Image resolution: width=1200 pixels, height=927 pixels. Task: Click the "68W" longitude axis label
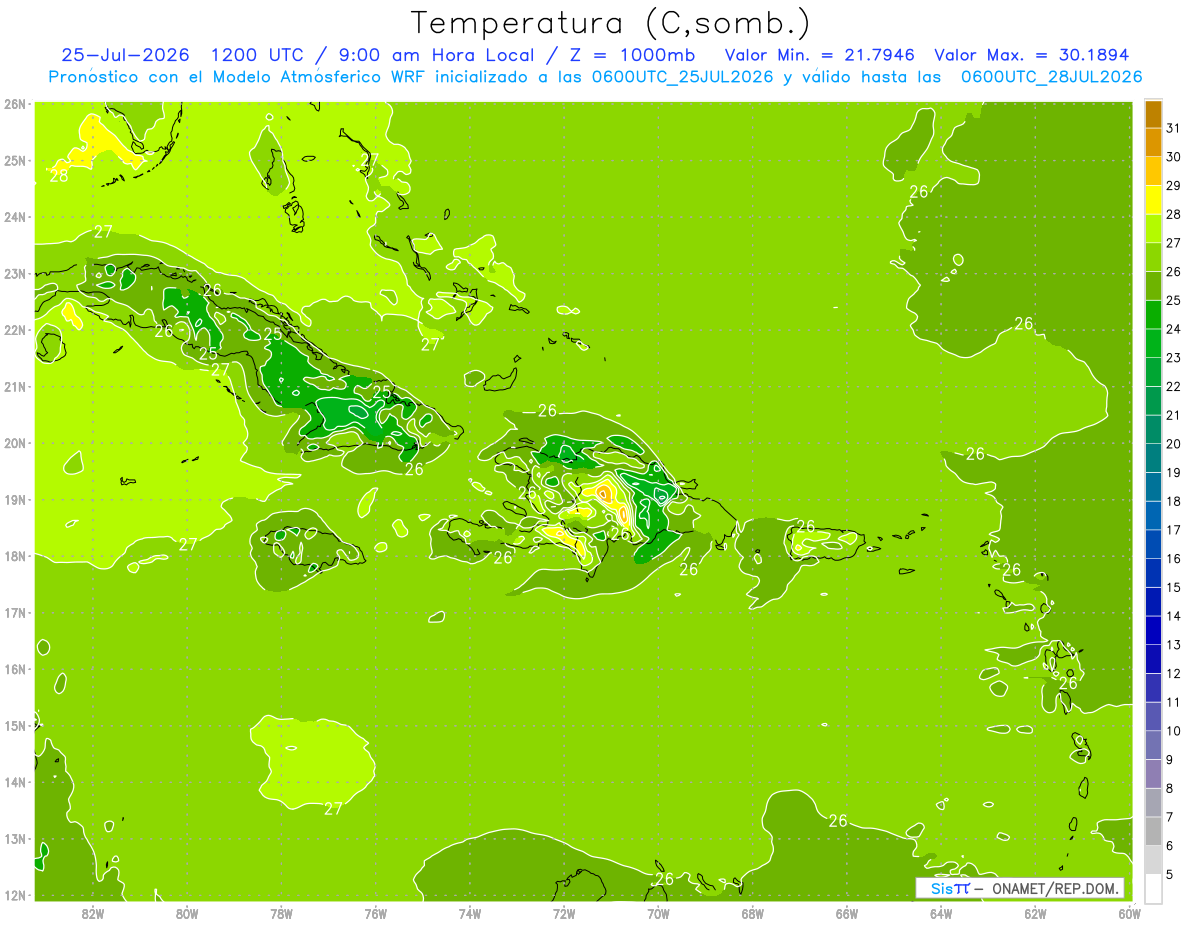753,913
